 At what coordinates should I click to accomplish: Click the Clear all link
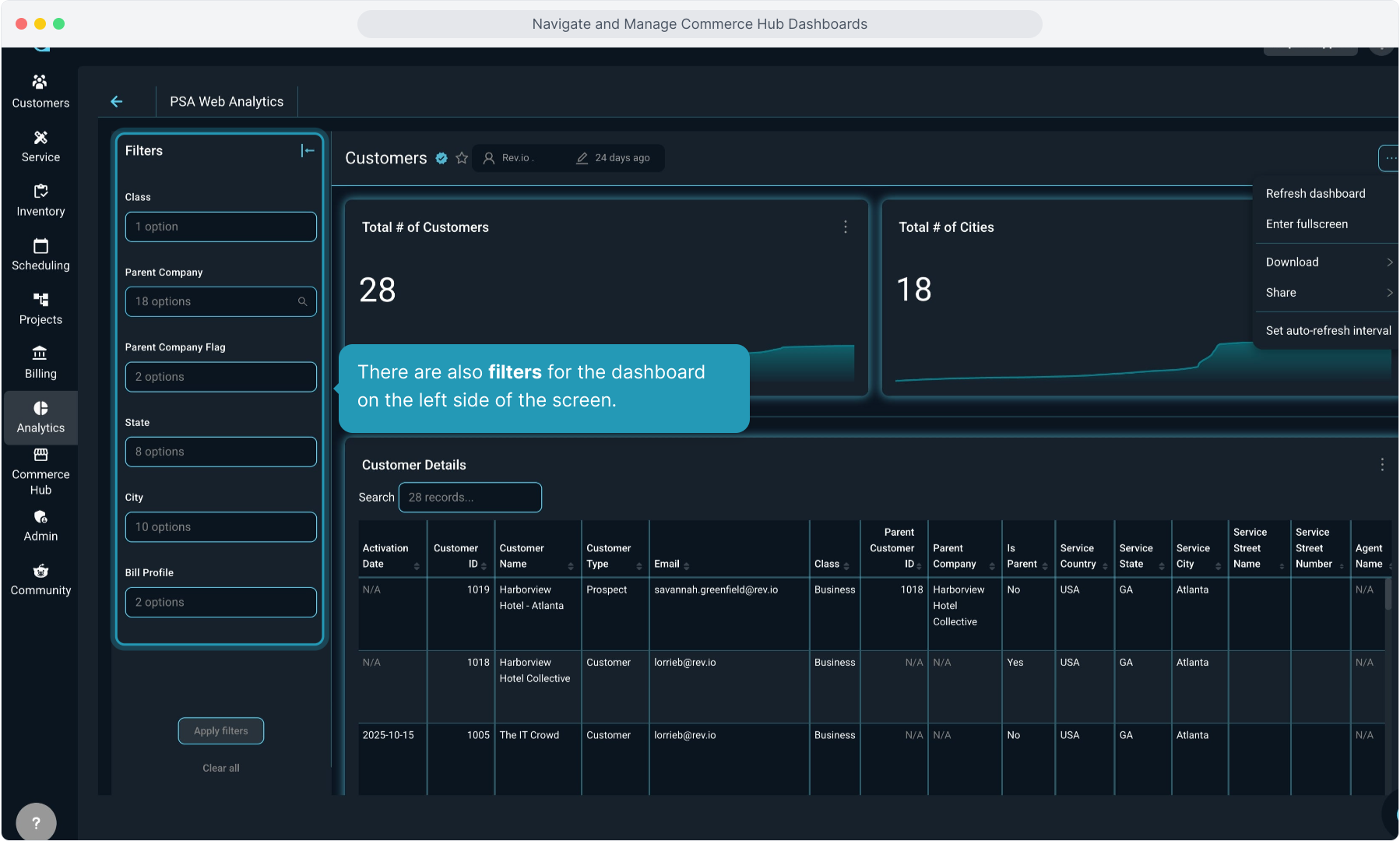(221, 768)
